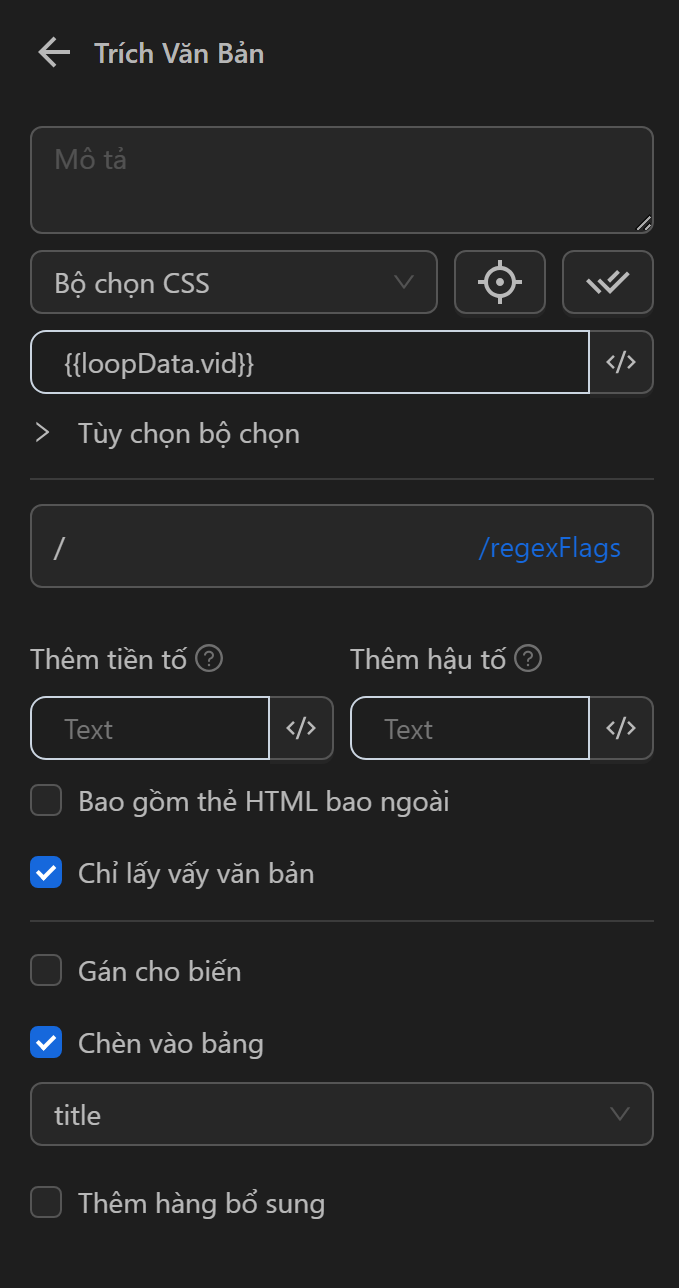This screenshot has width=679, height=1288.
Task: Click the element picker crosshair icon
Action: tap(499, 282)
